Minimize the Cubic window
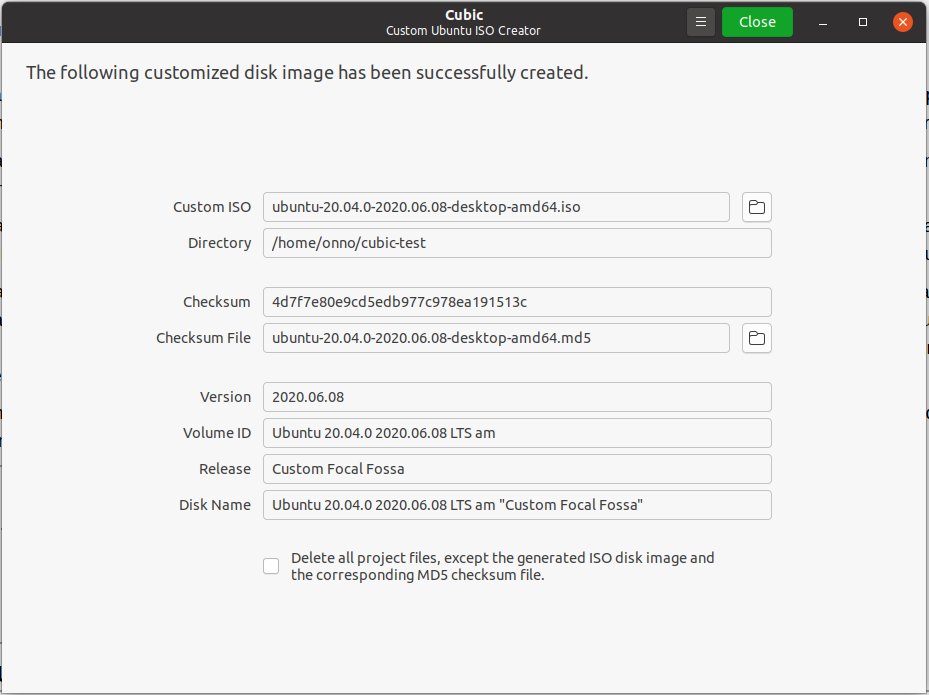 coord(824,22)
